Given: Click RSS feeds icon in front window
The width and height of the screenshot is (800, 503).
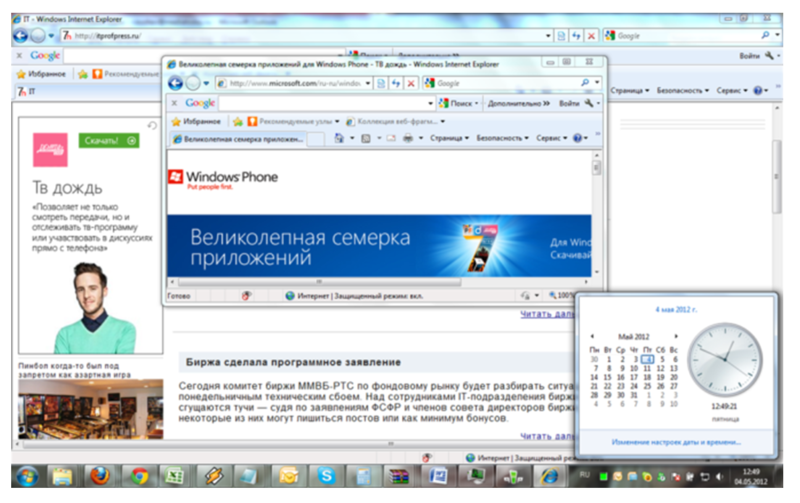Looking at the screenshot, I should click(x=366, y=138).
